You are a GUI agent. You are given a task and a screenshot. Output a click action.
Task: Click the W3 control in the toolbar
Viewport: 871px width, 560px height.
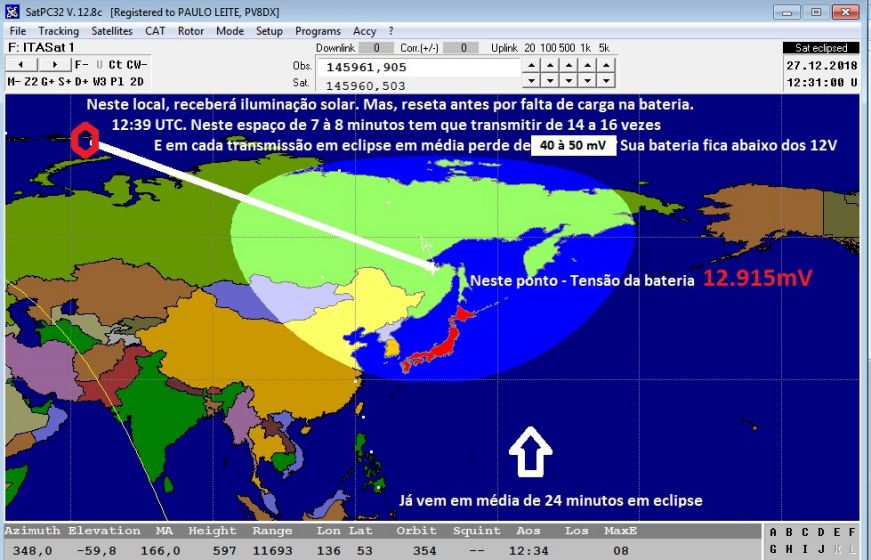99,81
